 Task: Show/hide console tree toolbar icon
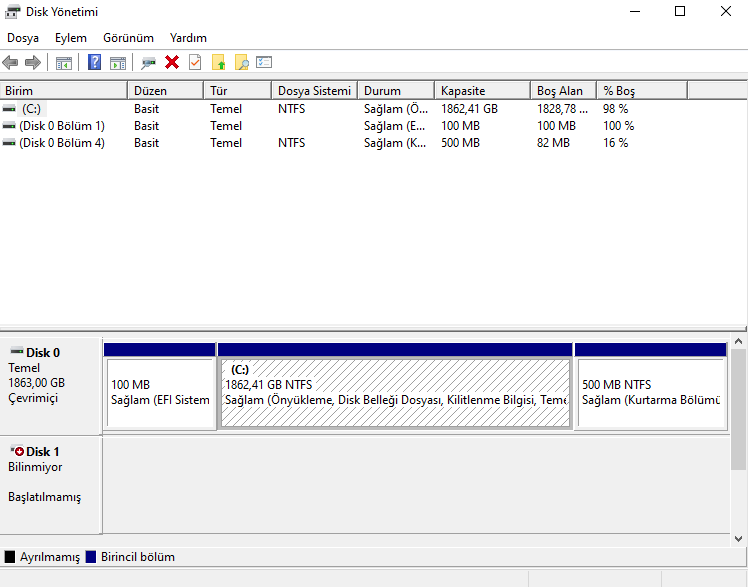point(63,62)
